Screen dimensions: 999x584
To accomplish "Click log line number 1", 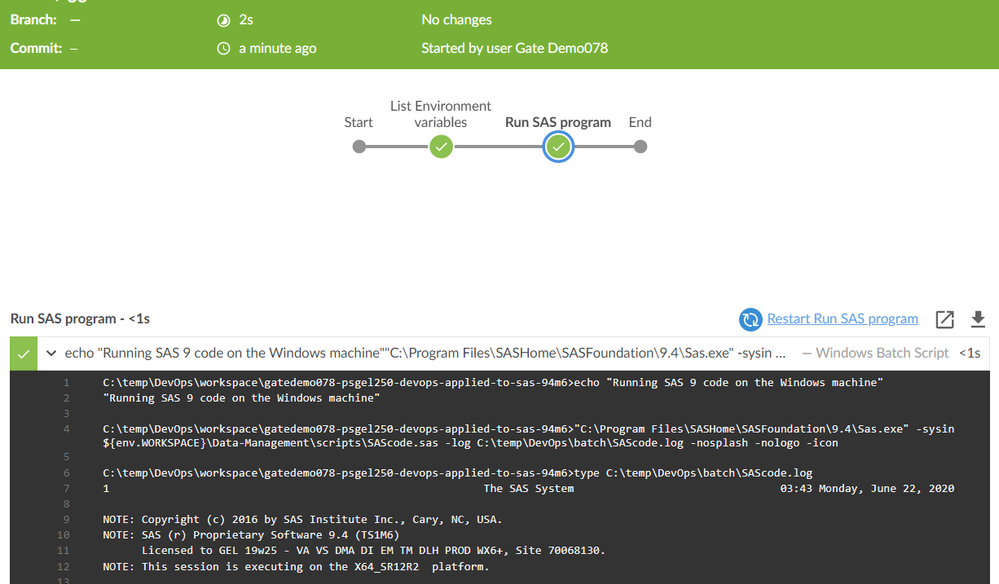I will pos(66,383).
